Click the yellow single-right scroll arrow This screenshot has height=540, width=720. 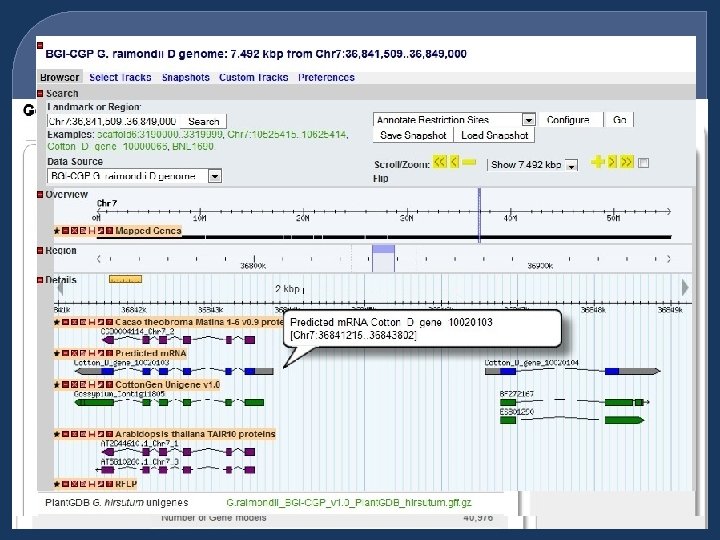tap(612, 162)
